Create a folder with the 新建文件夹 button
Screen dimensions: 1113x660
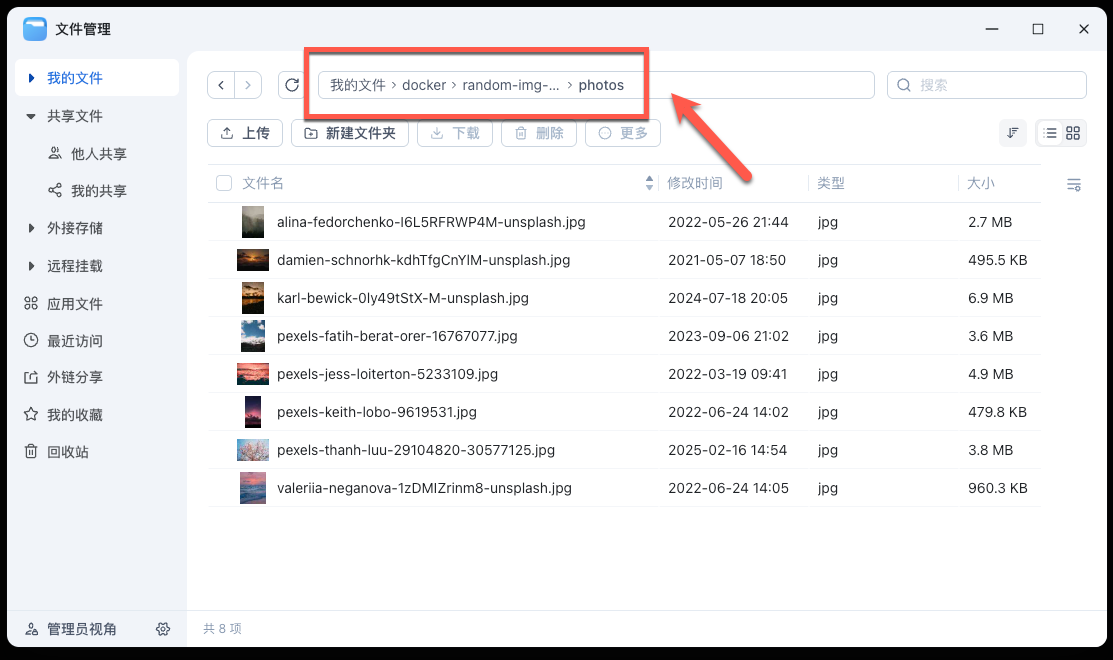(349, 132)
